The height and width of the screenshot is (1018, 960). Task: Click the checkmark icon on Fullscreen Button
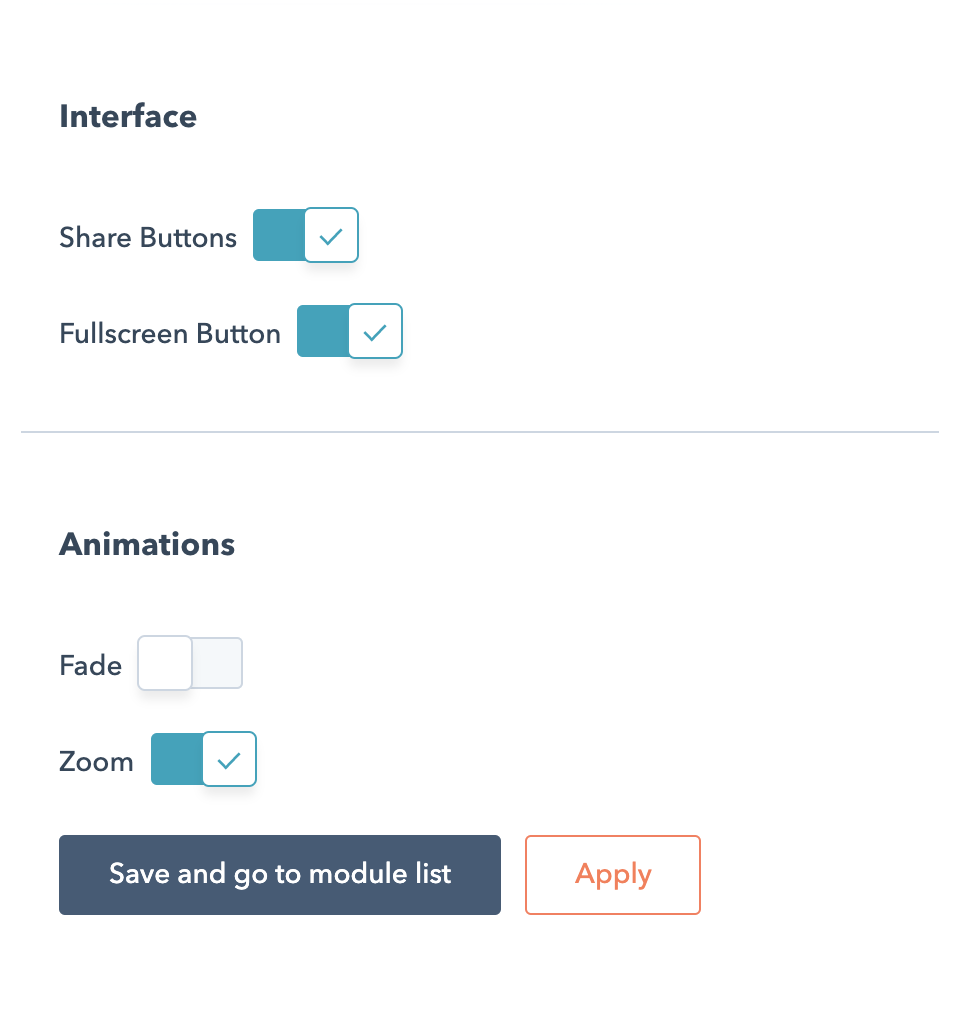(x=375, y=332)
